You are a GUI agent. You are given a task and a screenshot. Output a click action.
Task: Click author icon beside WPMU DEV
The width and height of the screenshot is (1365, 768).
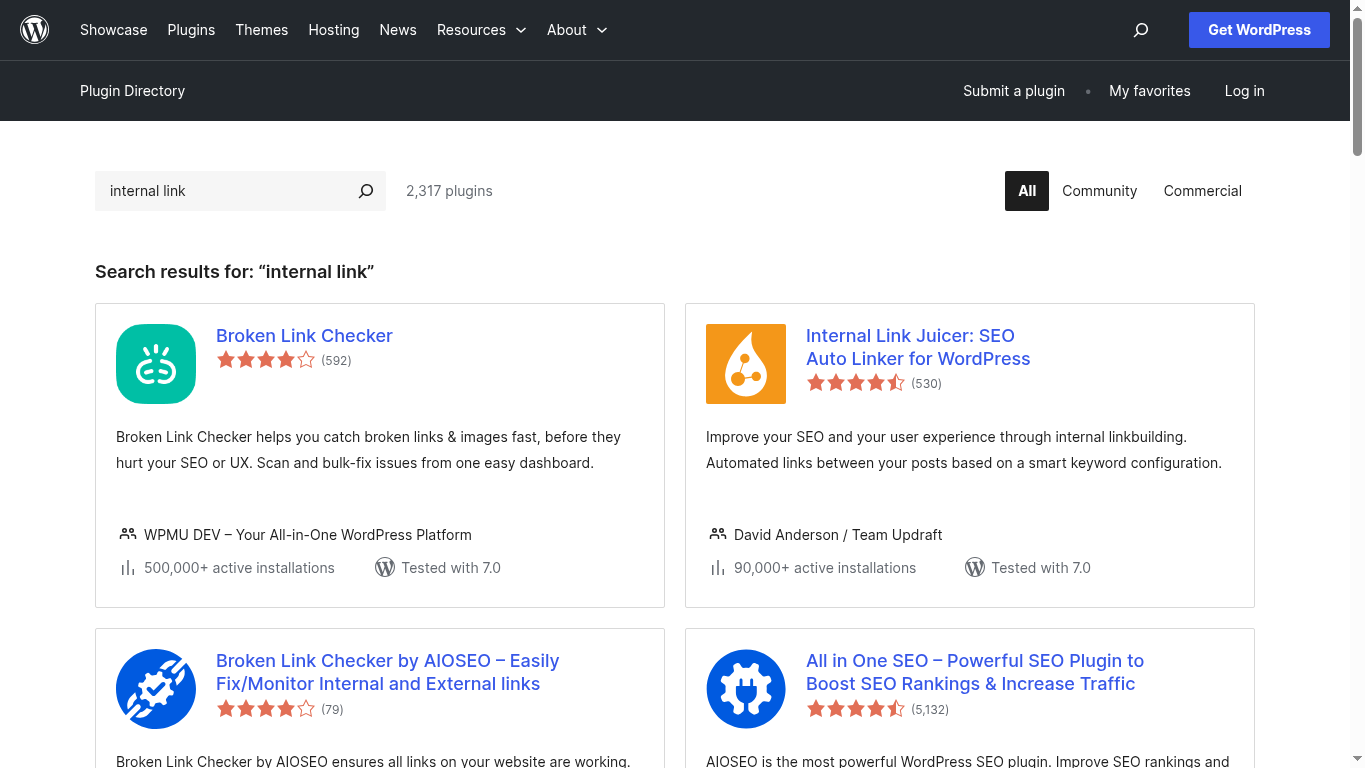pyautogui.click(x=128, y=535)
